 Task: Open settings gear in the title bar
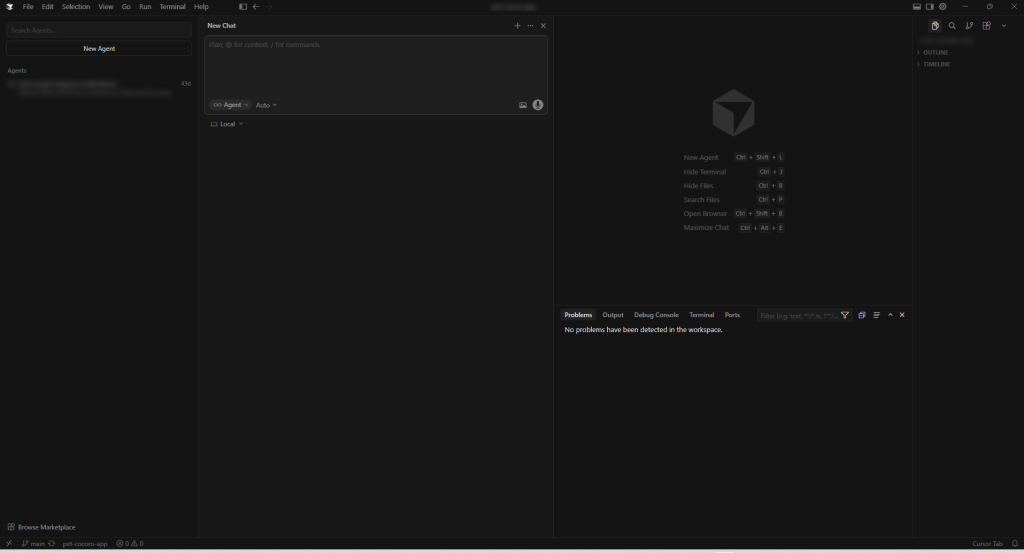point(942,7)
